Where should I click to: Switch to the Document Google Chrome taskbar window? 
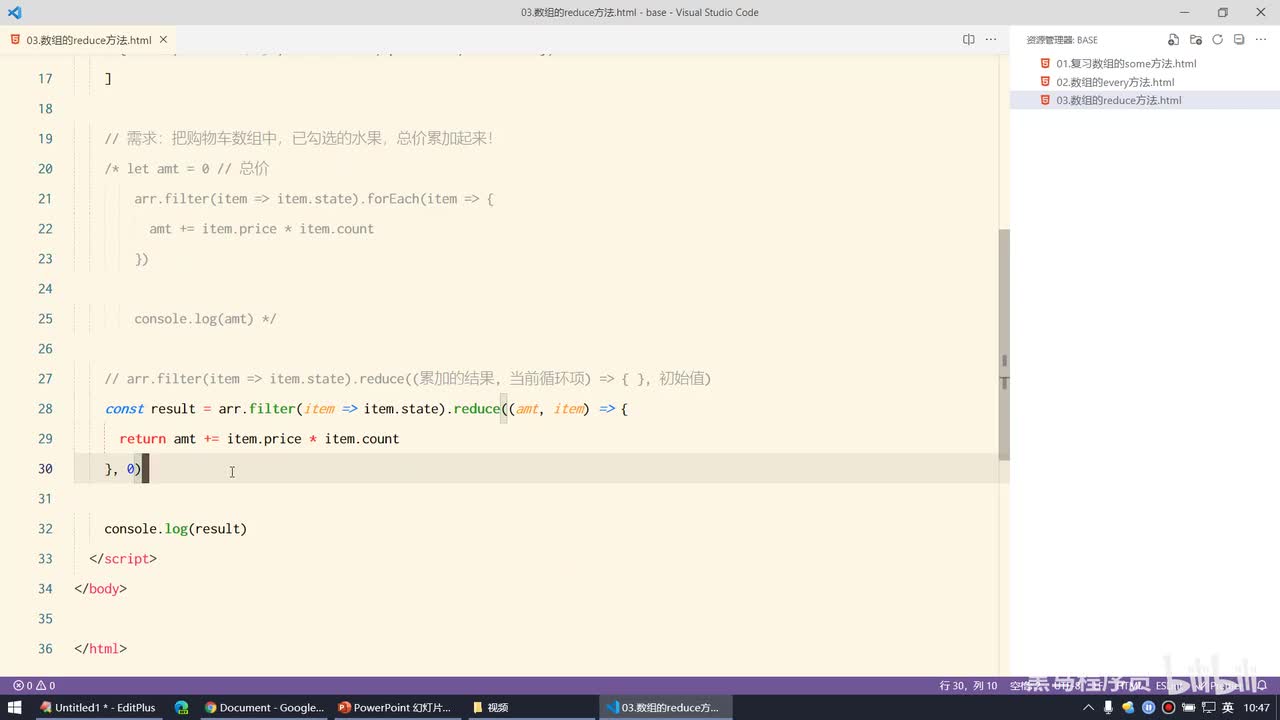263,707
